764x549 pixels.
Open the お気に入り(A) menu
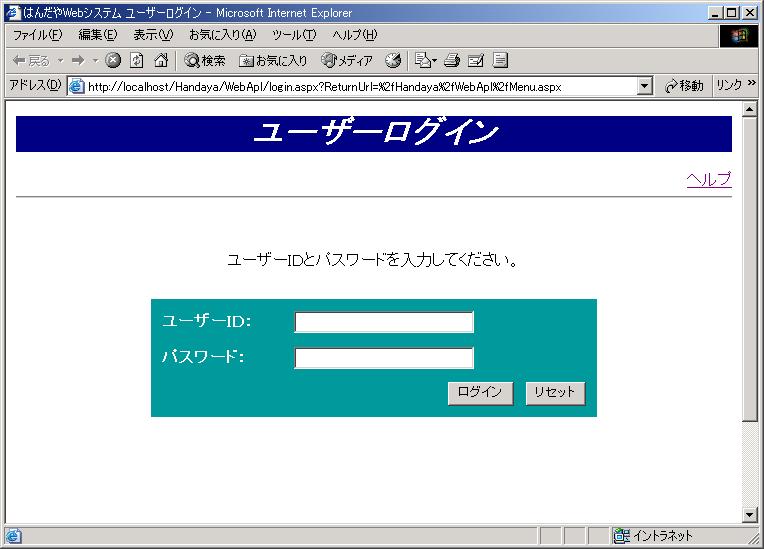click(222, 35)
